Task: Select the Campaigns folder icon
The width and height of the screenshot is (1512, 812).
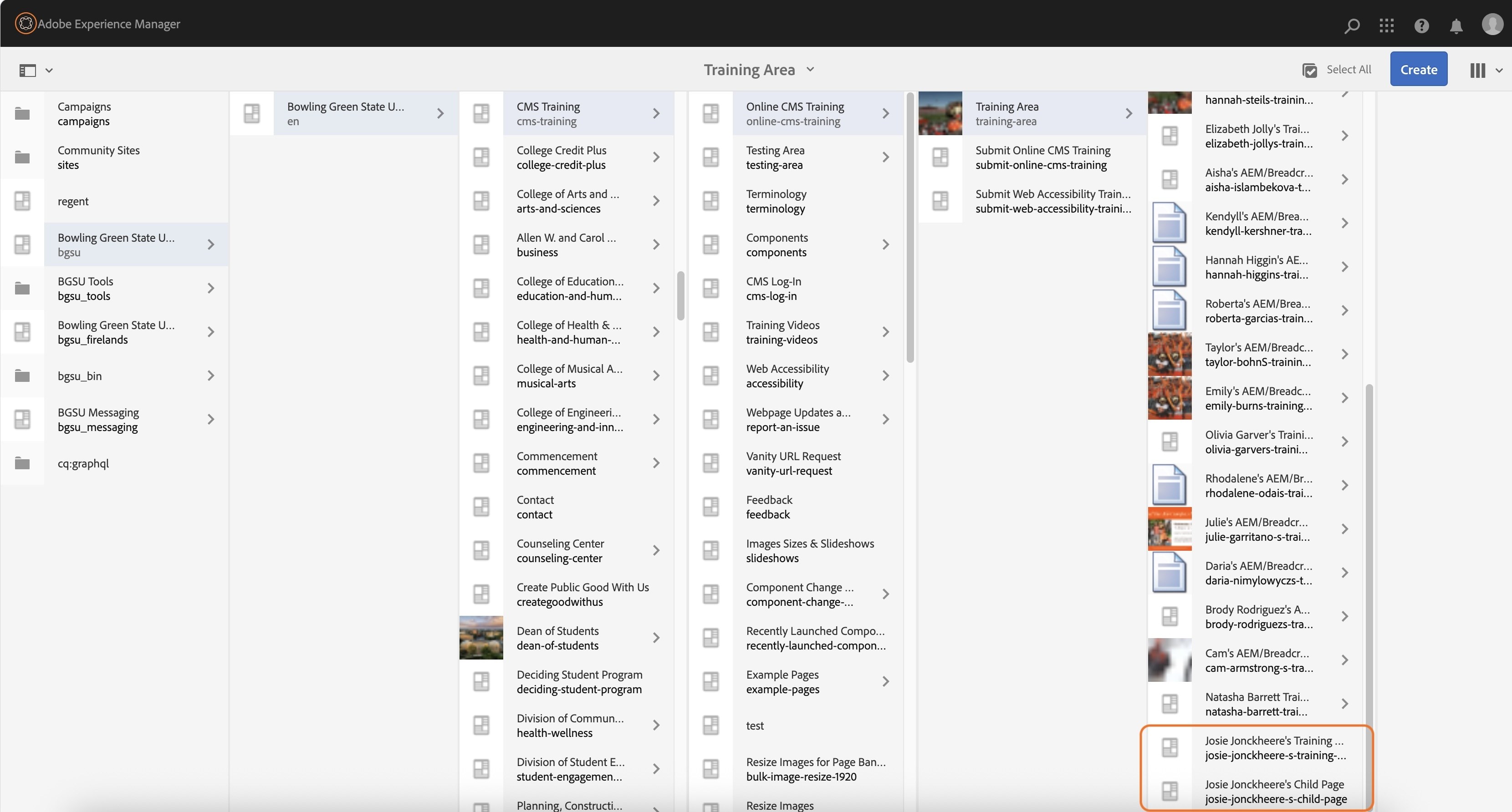Action: click(22, 113)
